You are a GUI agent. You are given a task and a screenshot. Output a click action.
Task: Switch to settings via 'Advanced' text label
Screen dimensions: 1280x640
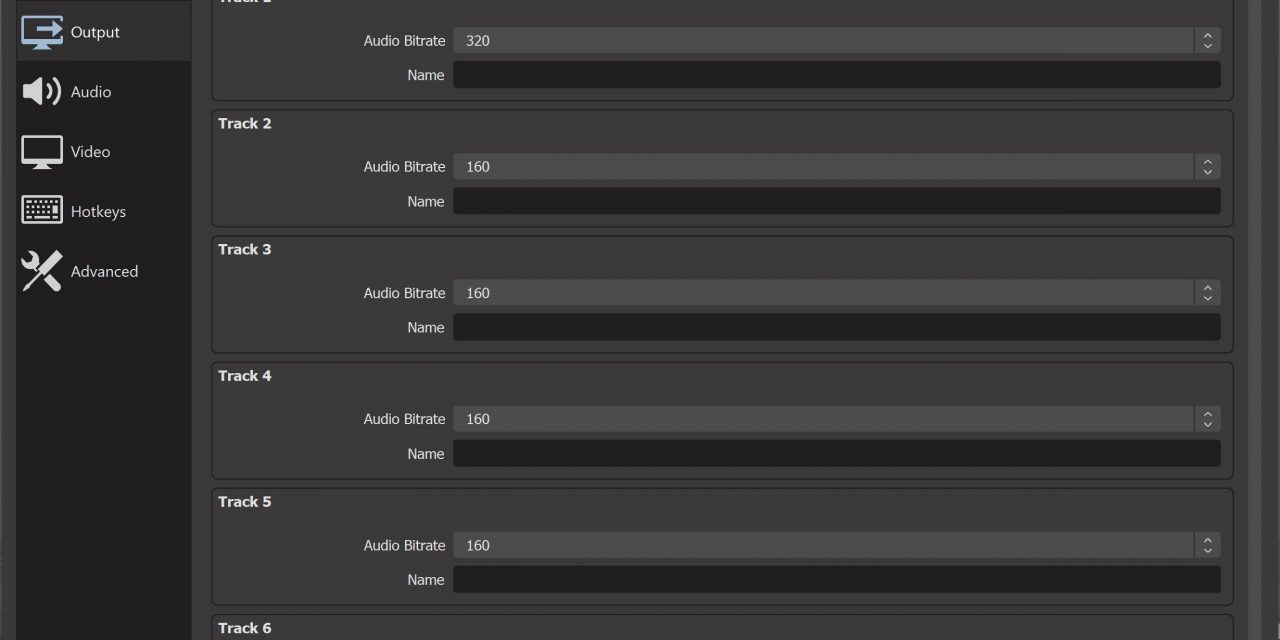(104, 272)
